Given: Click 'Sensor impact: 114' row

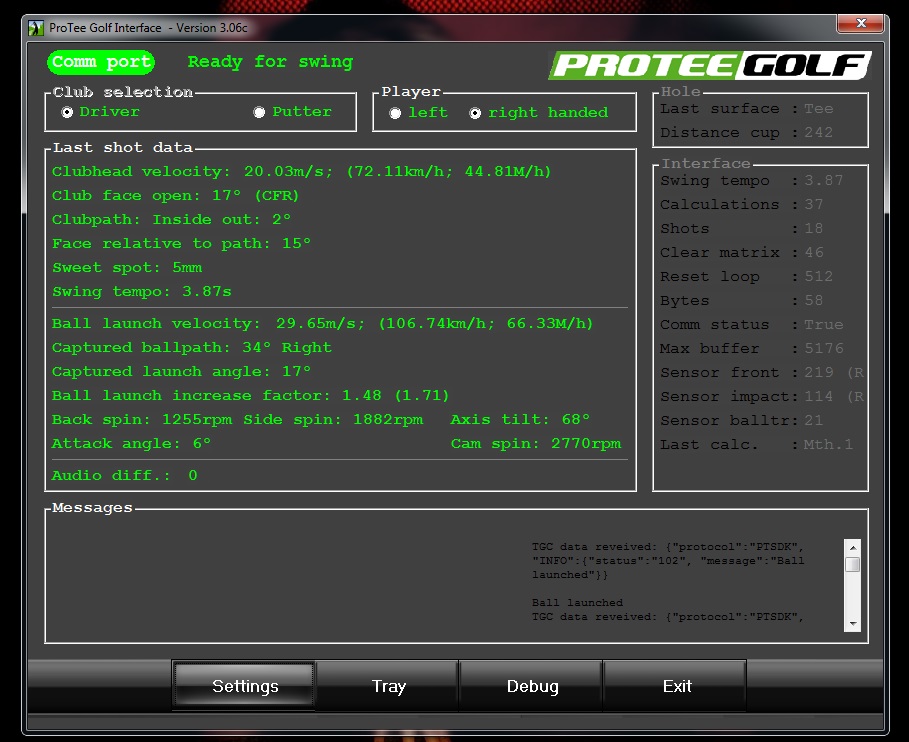Looking at the screenshot, I should 762,397.
